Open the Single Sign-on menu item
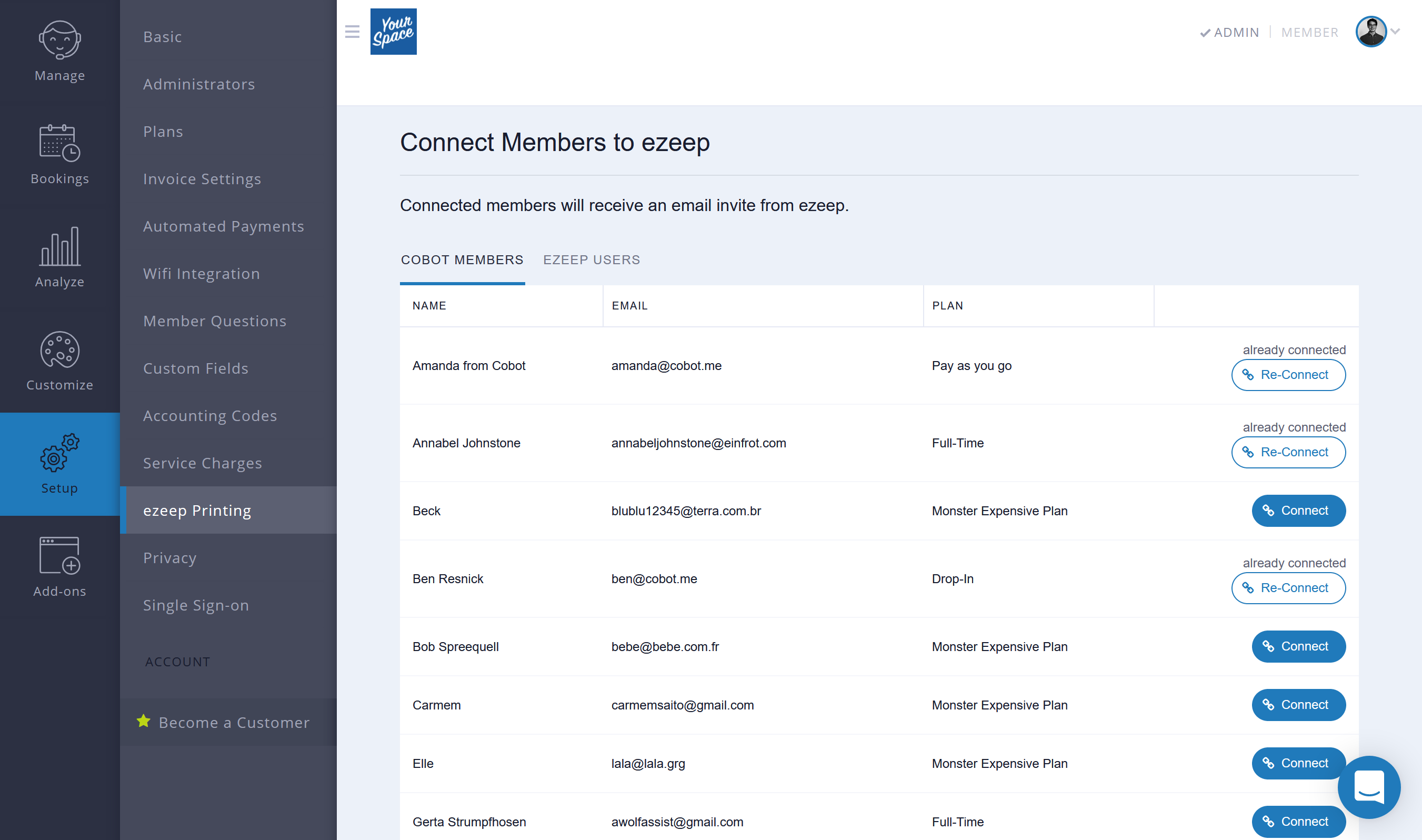The width and height of the screenshot is (1422, 840). tap(196, 605)
